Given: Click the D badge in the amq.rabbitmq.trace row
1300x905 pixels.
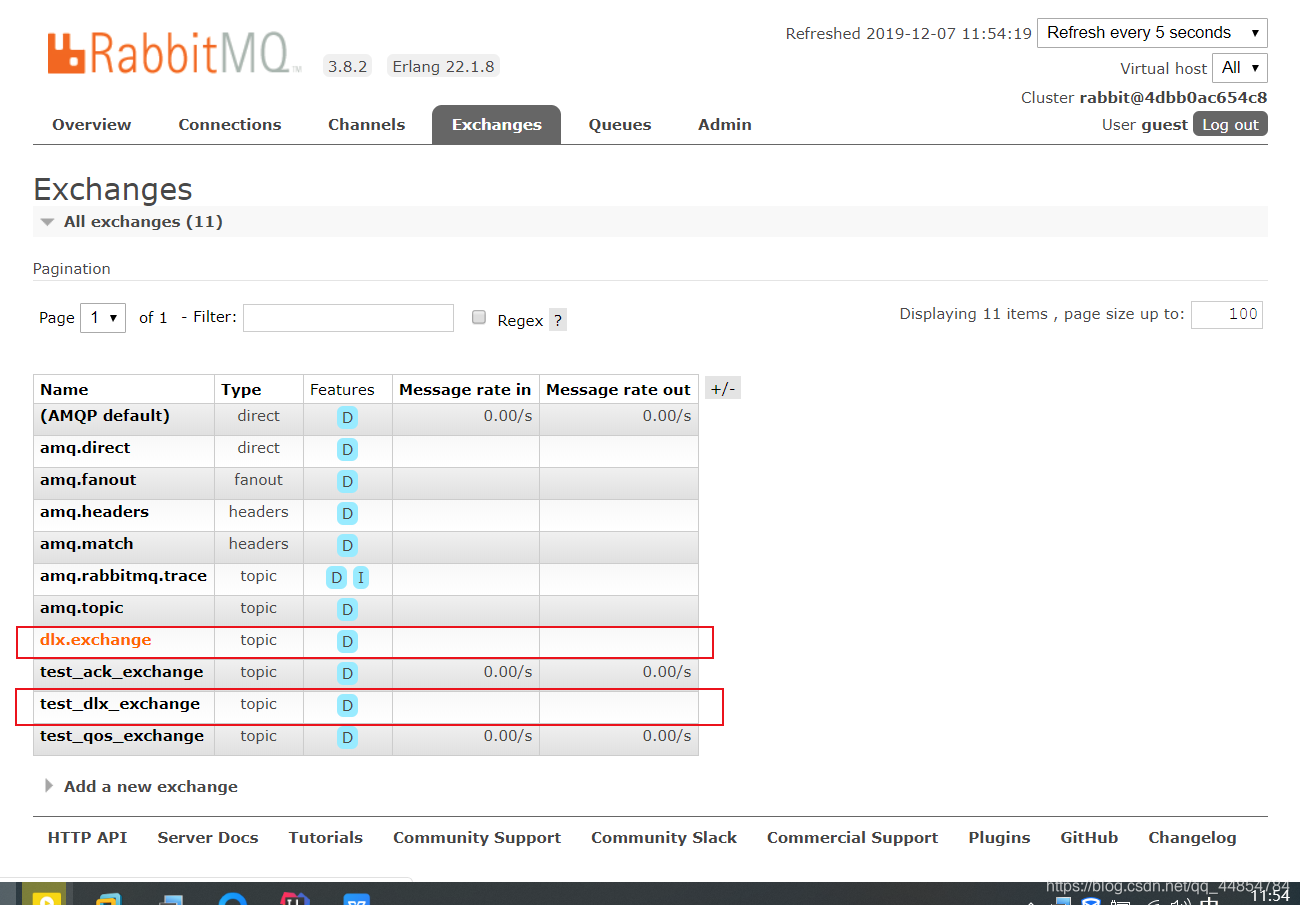Looking at the screenshot, I should tap(336, 578).
